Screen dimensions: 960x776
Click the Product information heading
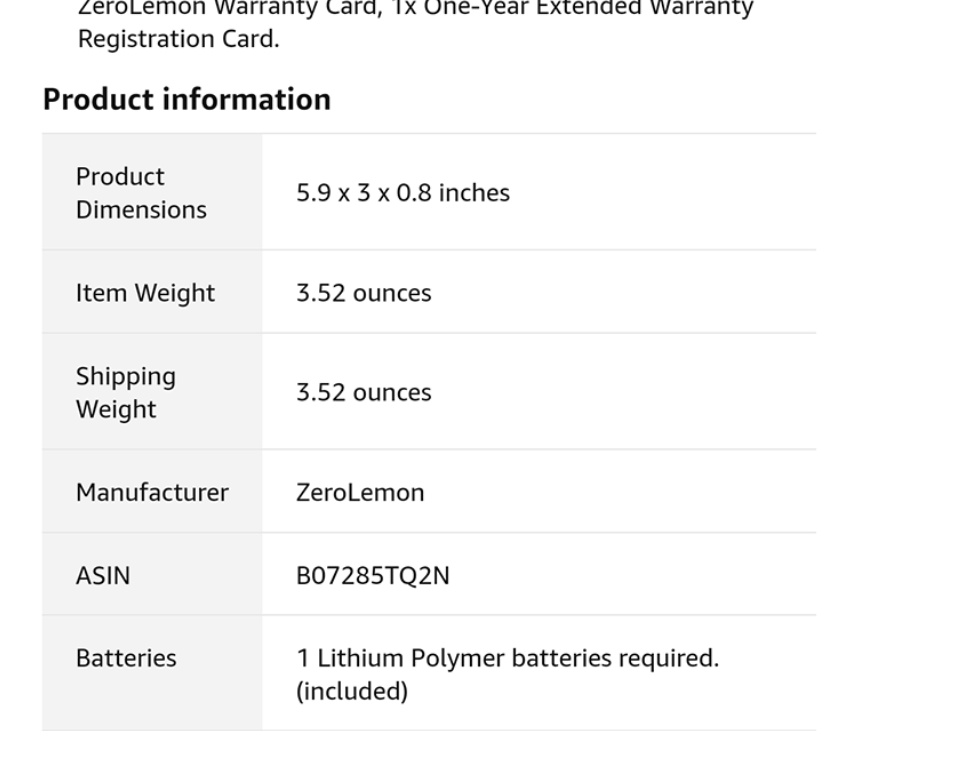coord(186,100)
